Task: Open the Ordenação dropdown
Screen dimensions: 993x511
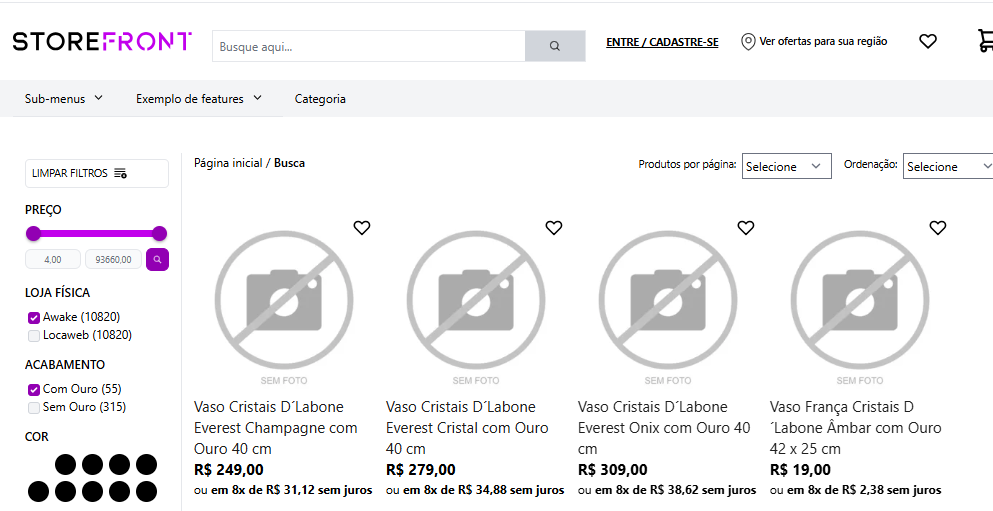Action: coord(948,166)
